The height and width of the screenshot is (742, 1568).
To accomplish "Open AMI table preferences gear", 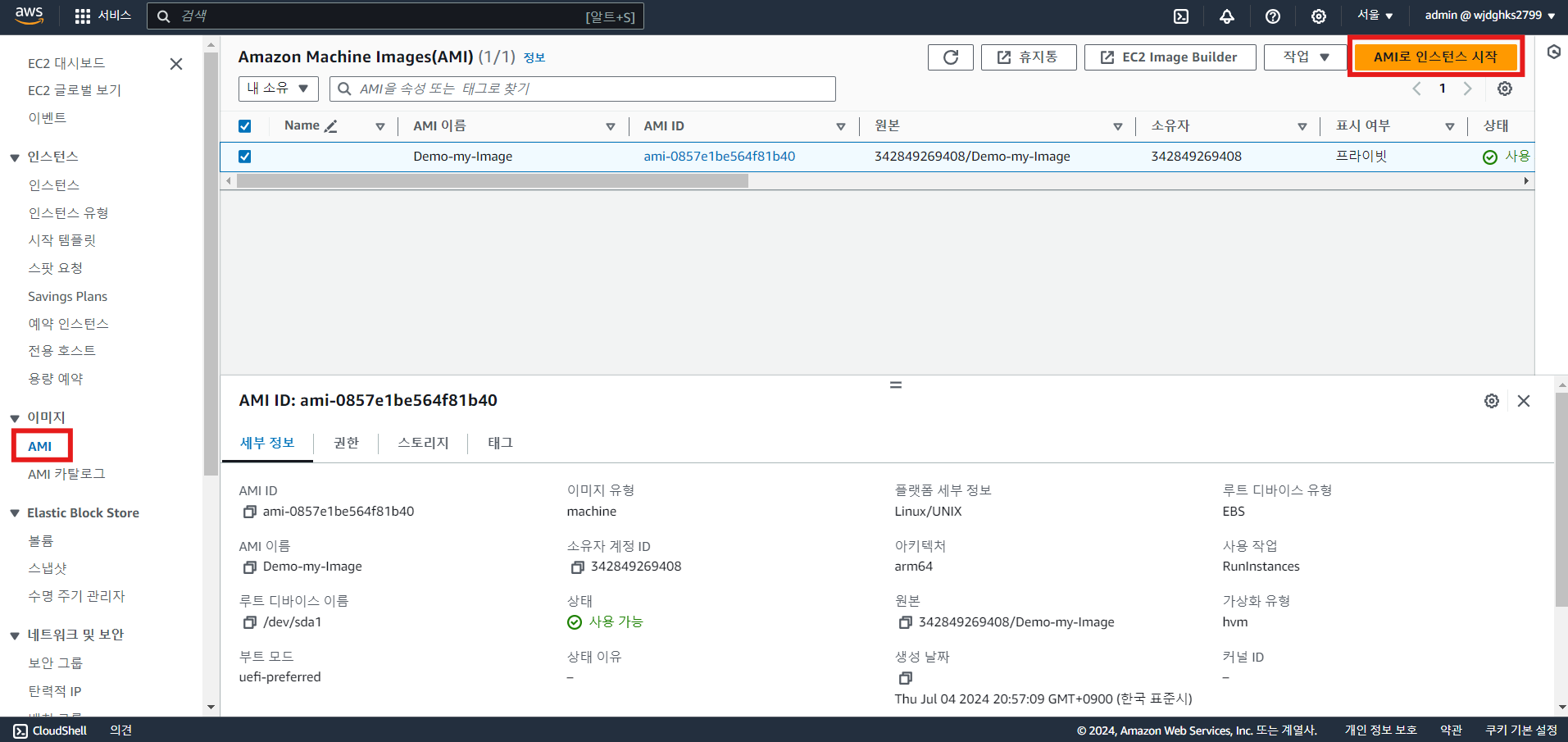I will coord(1505,89).
